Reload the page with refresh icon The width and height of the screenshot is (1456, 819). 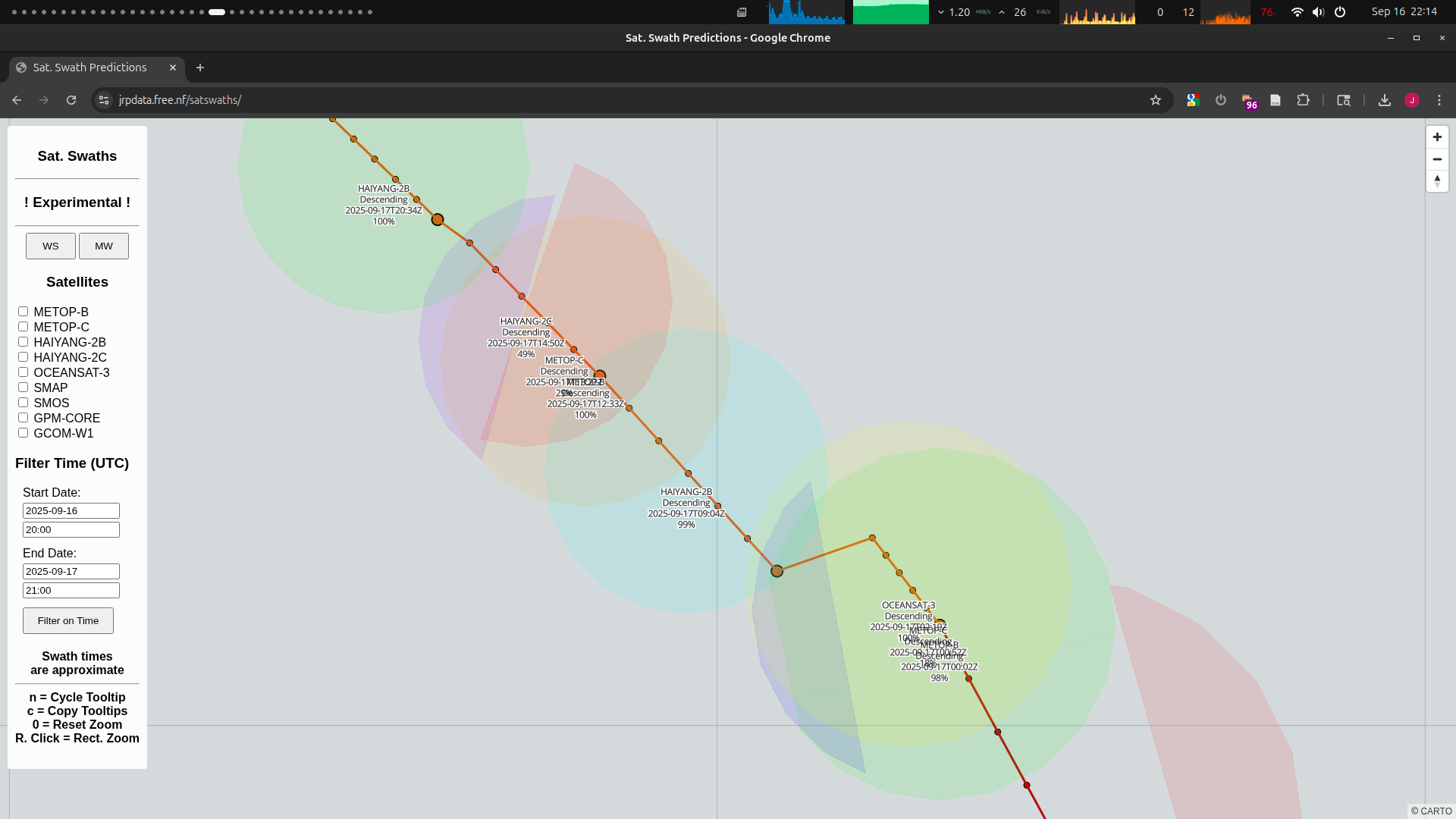point(71,100)
